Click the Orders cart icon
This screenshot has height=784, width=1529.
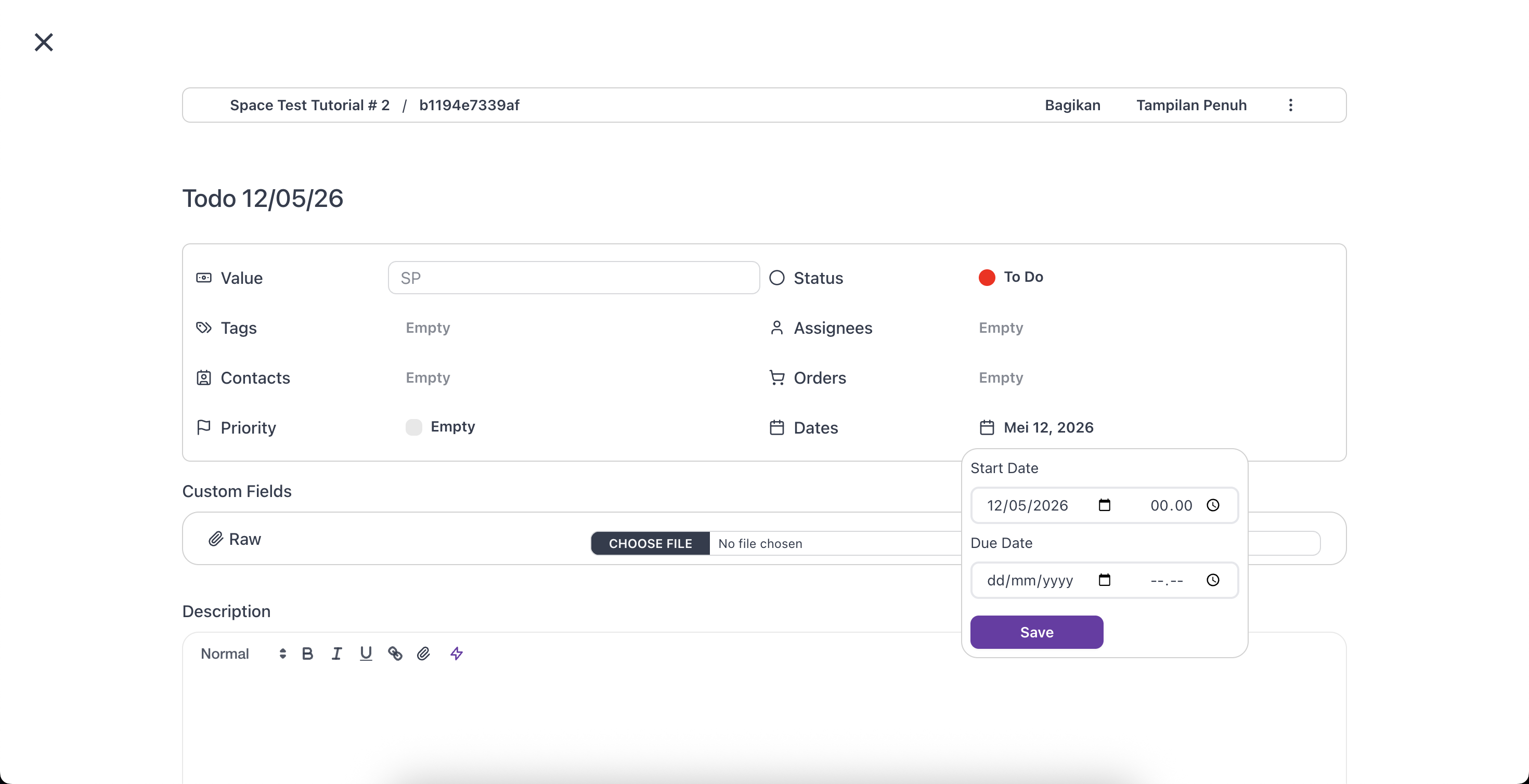point(776,377)
